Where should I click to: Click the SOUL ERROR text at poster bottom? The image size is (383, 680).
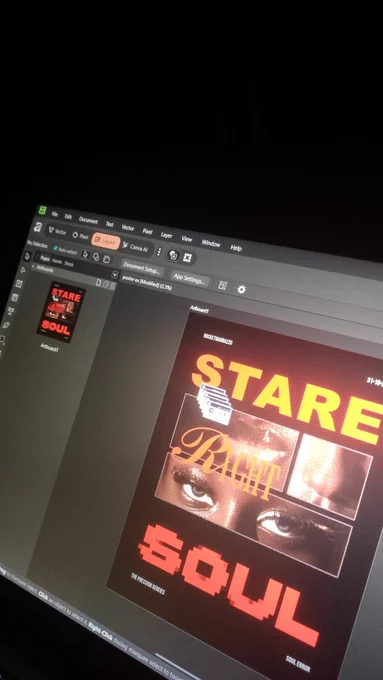click(298, 663)
